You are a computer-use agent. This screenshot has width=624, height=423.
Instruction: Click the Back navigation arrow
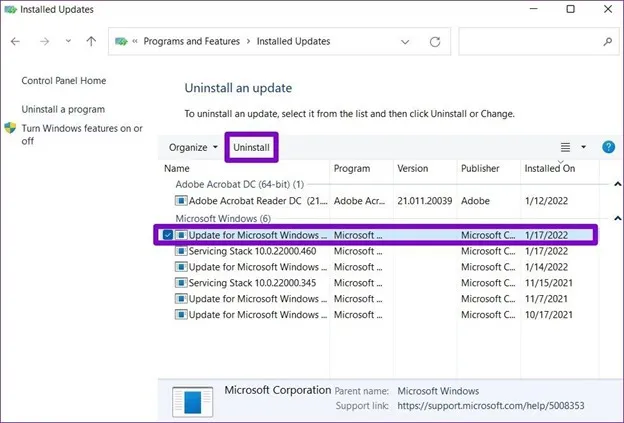[16, 41]
